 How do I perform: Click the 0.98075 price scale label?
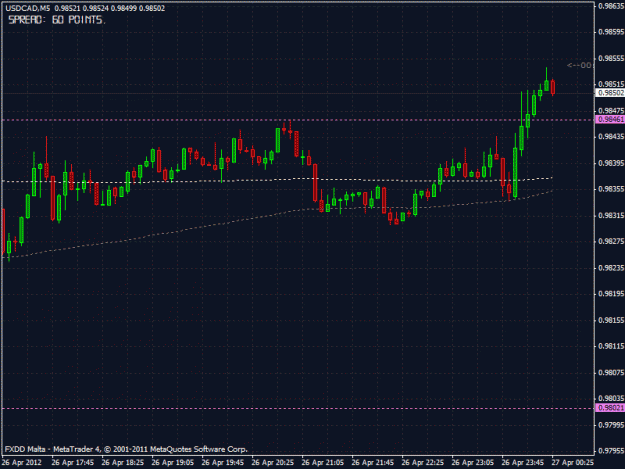coord(611,373)
